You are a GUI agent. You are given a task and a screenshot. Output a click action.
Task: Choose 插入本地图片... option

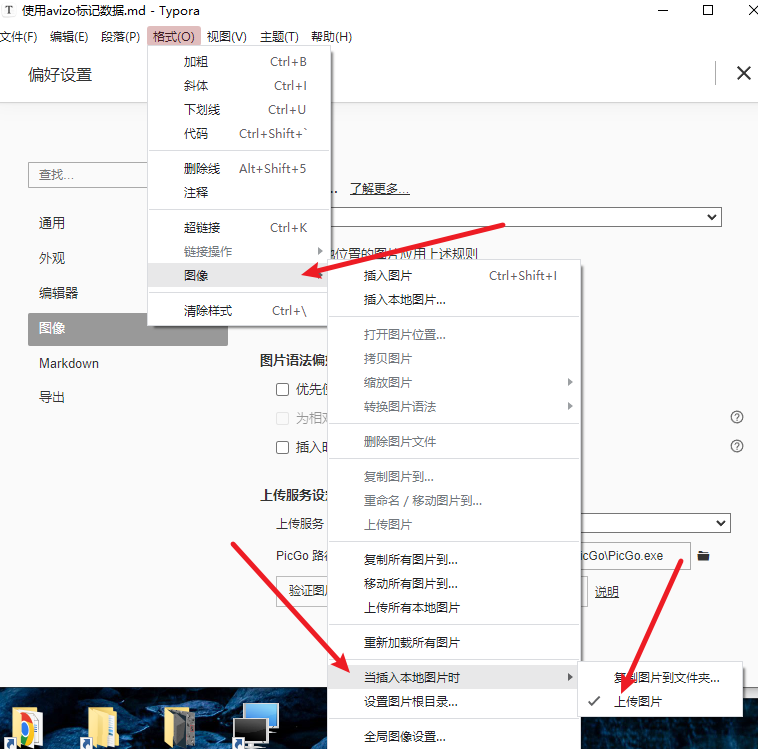454,300
